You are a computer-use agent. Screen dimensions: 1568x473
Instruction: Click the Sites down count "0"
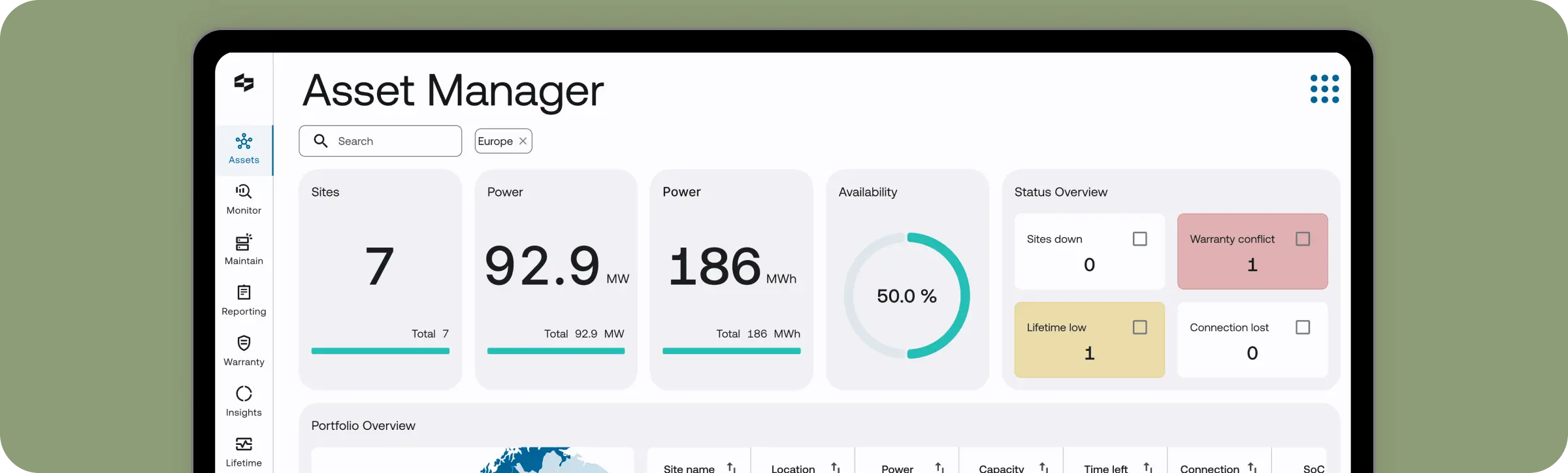pos(1089,265)
